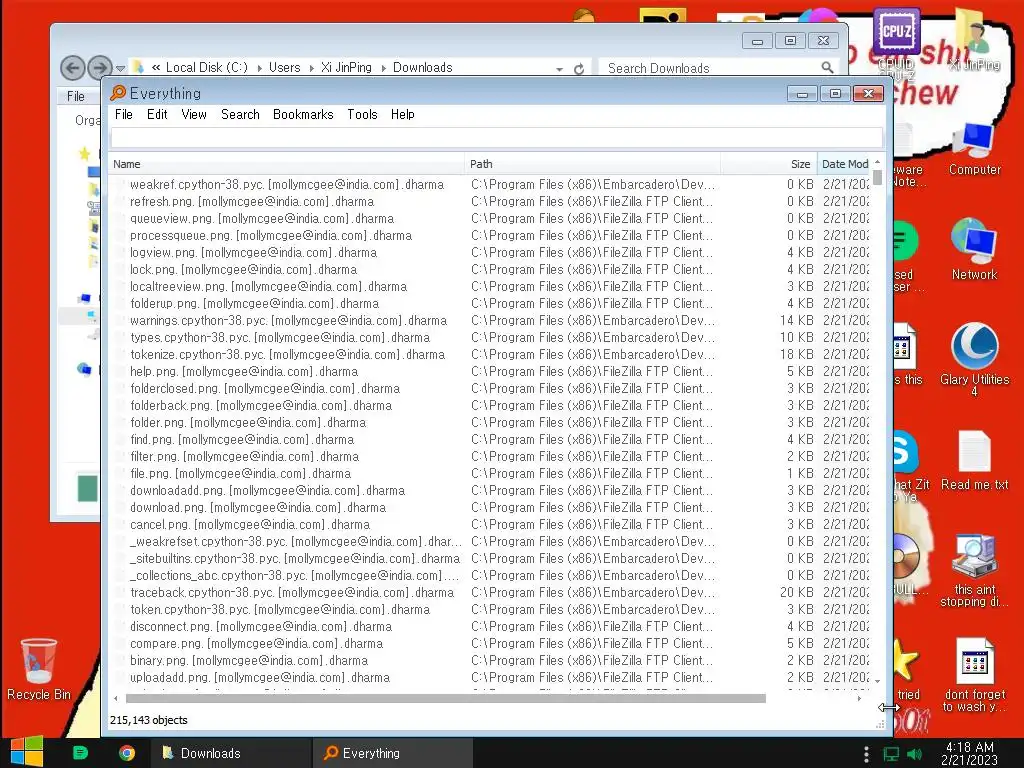Open recent locations dropdown in Downloads window

[x=120, y=68]
